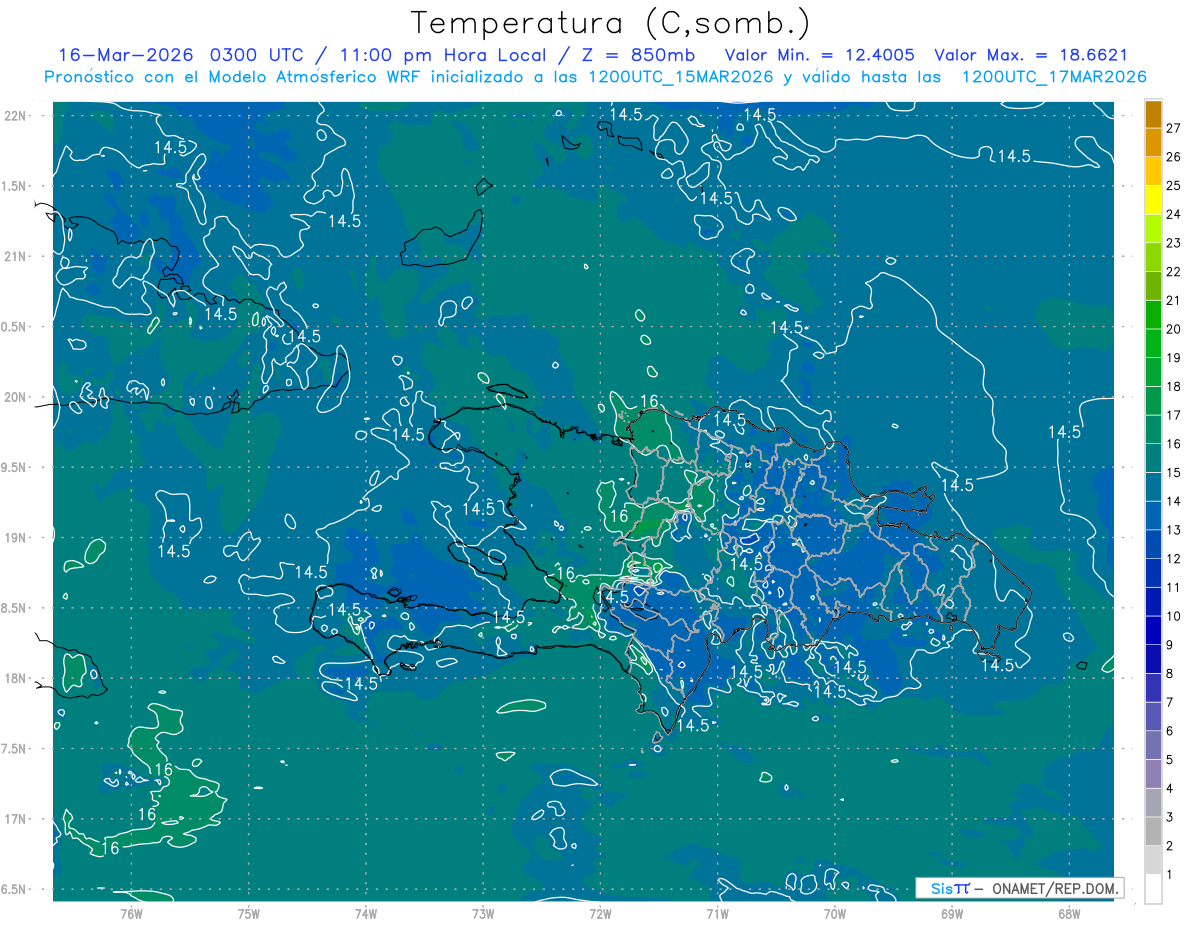Click the 17 label on the color scale
This screenshot has width=1200, height=927.
pyautogui.click(x=1174, y=415)
